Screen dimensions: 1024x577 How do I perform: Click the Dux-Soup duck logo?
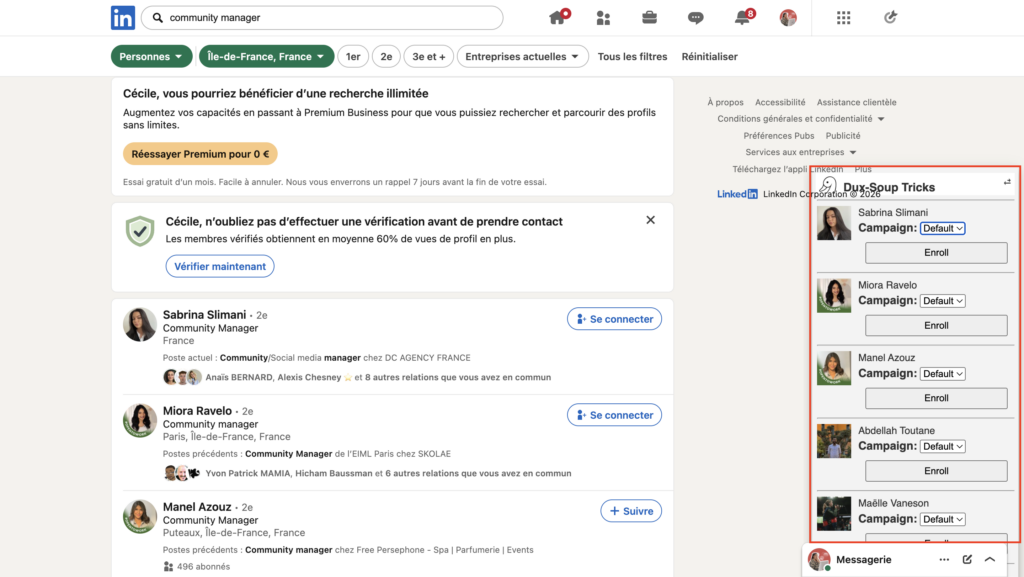point(828,186)
